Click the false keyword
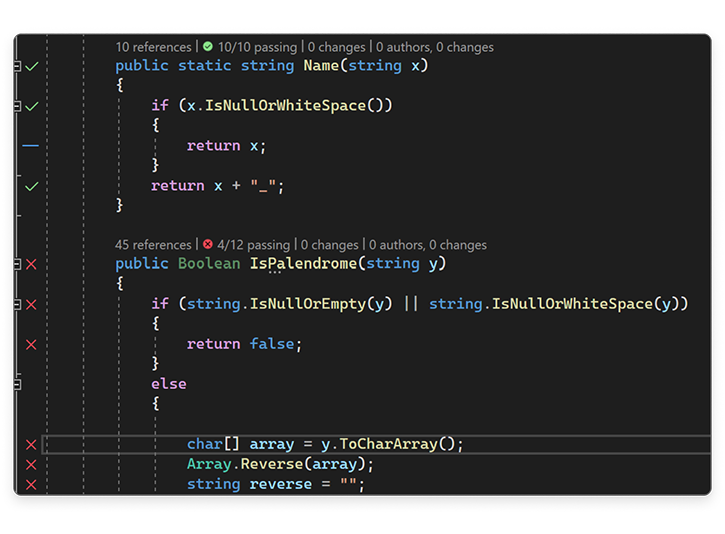Screen dimensions: 725x534 coord(272,344)
